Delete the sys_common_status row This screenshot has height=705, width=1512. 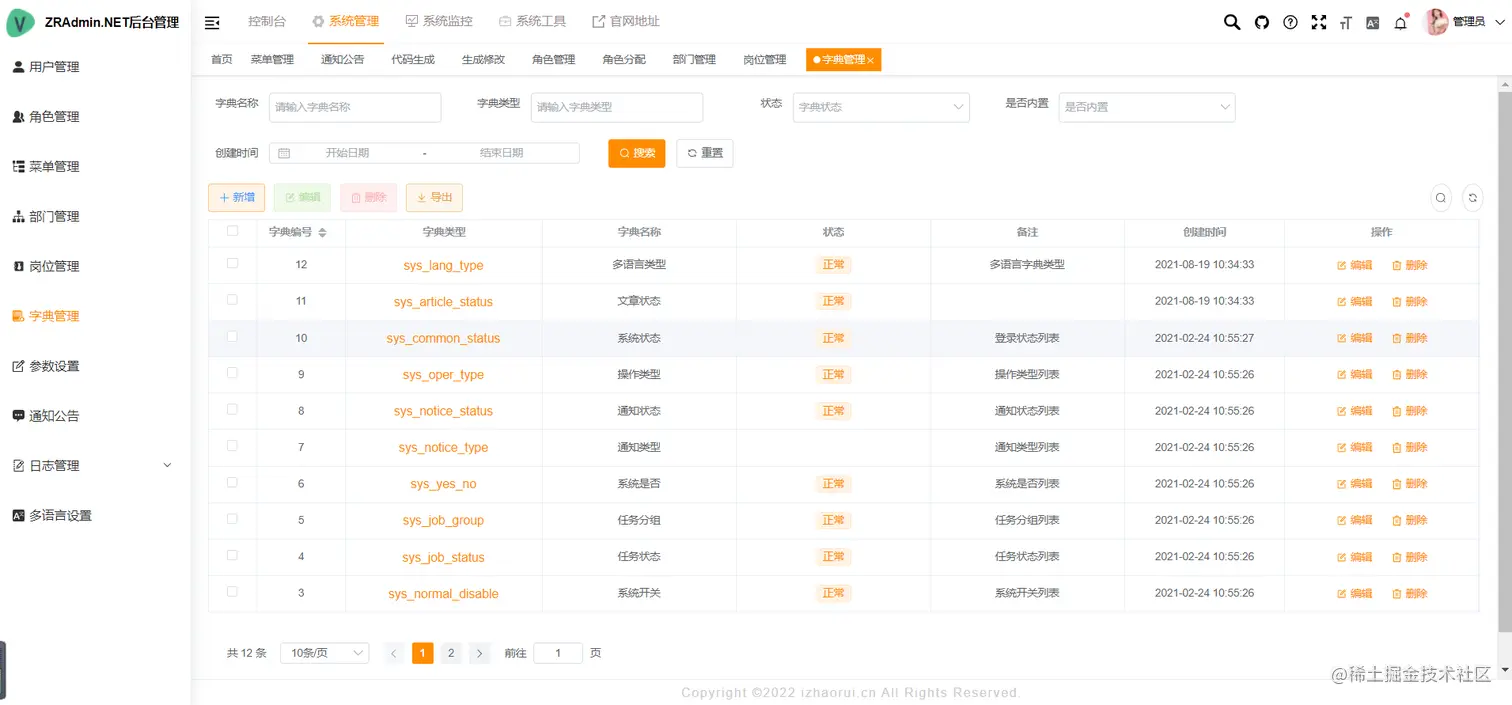coord(1409,338)
